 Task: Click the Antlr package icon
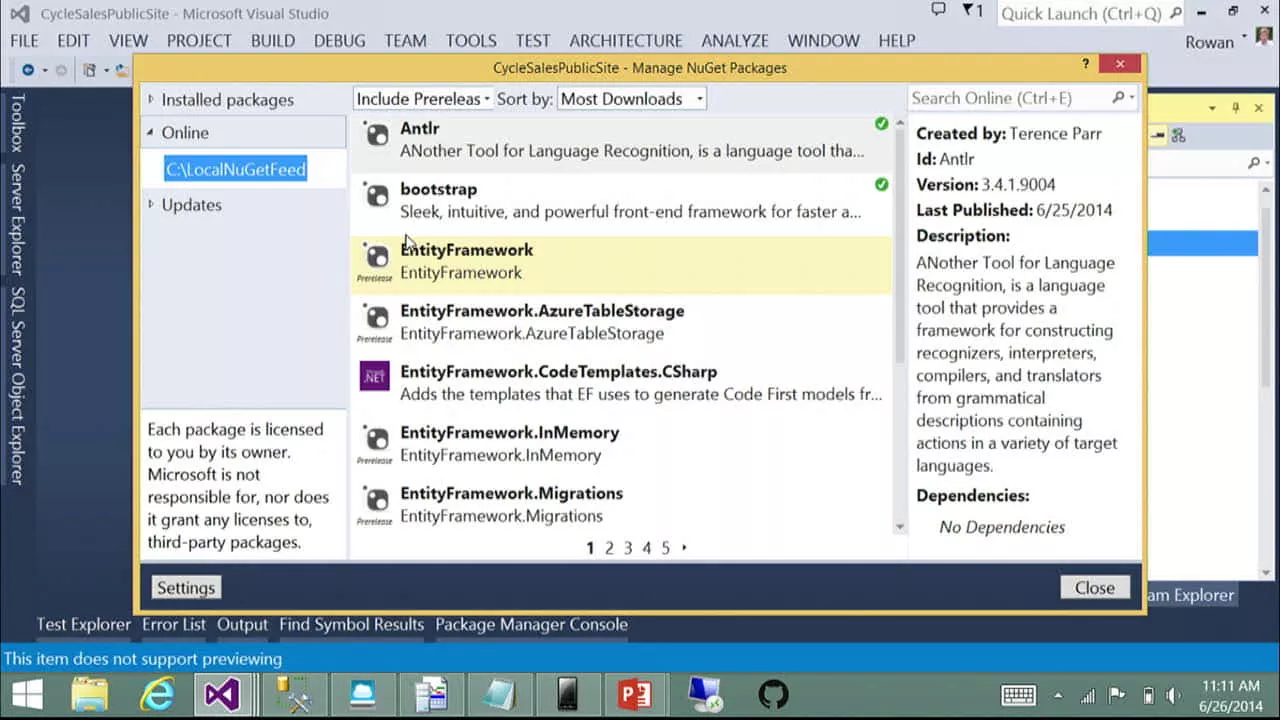pyautogui.click(x=375, y=134)
